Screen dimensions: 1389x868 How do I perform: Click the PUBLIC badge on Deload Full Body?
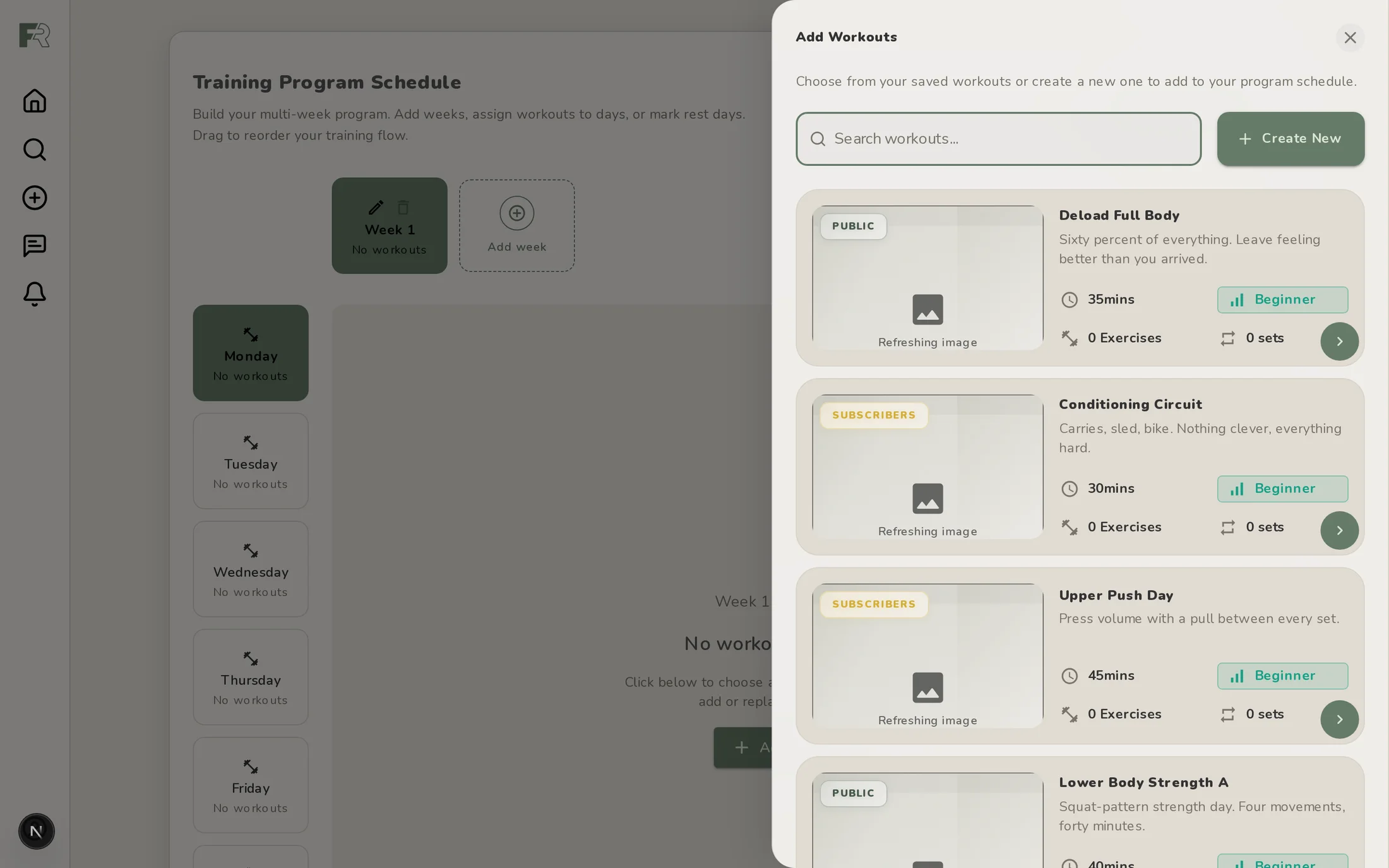[853, 226]
